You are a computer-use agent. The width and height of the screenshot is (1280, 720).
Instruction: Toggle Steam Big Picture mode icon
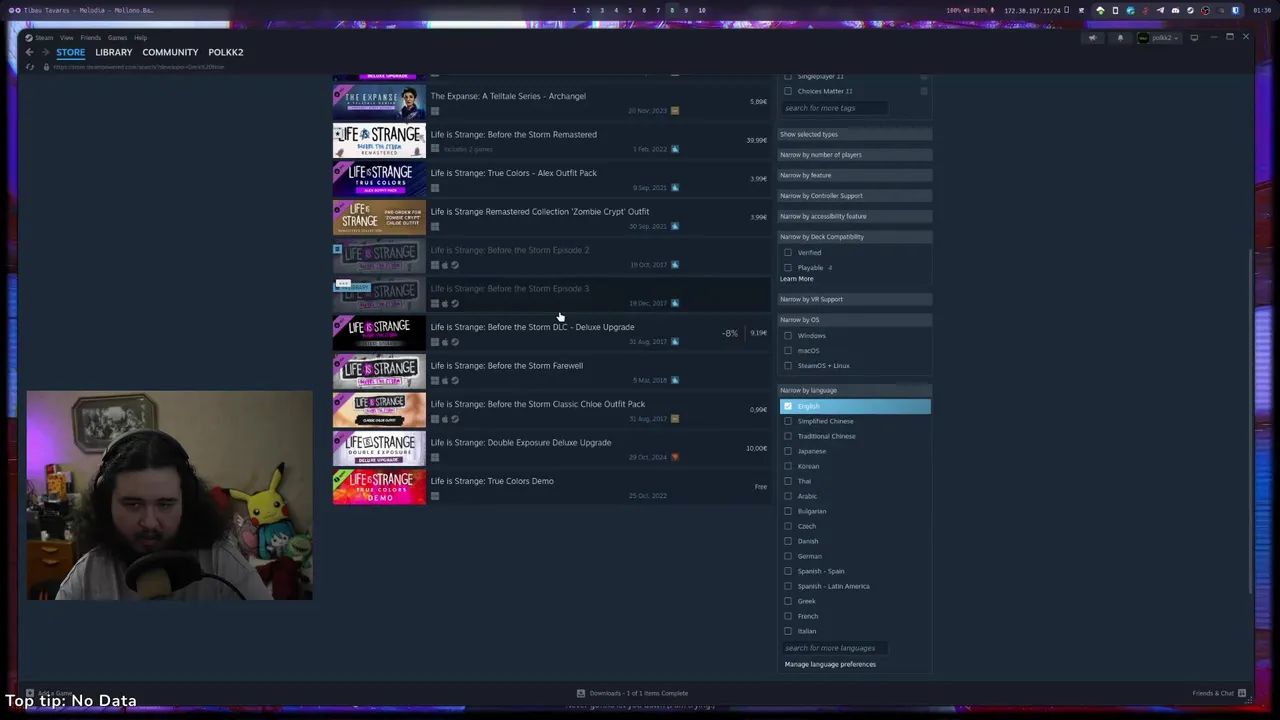click(x=1194, y=38)
